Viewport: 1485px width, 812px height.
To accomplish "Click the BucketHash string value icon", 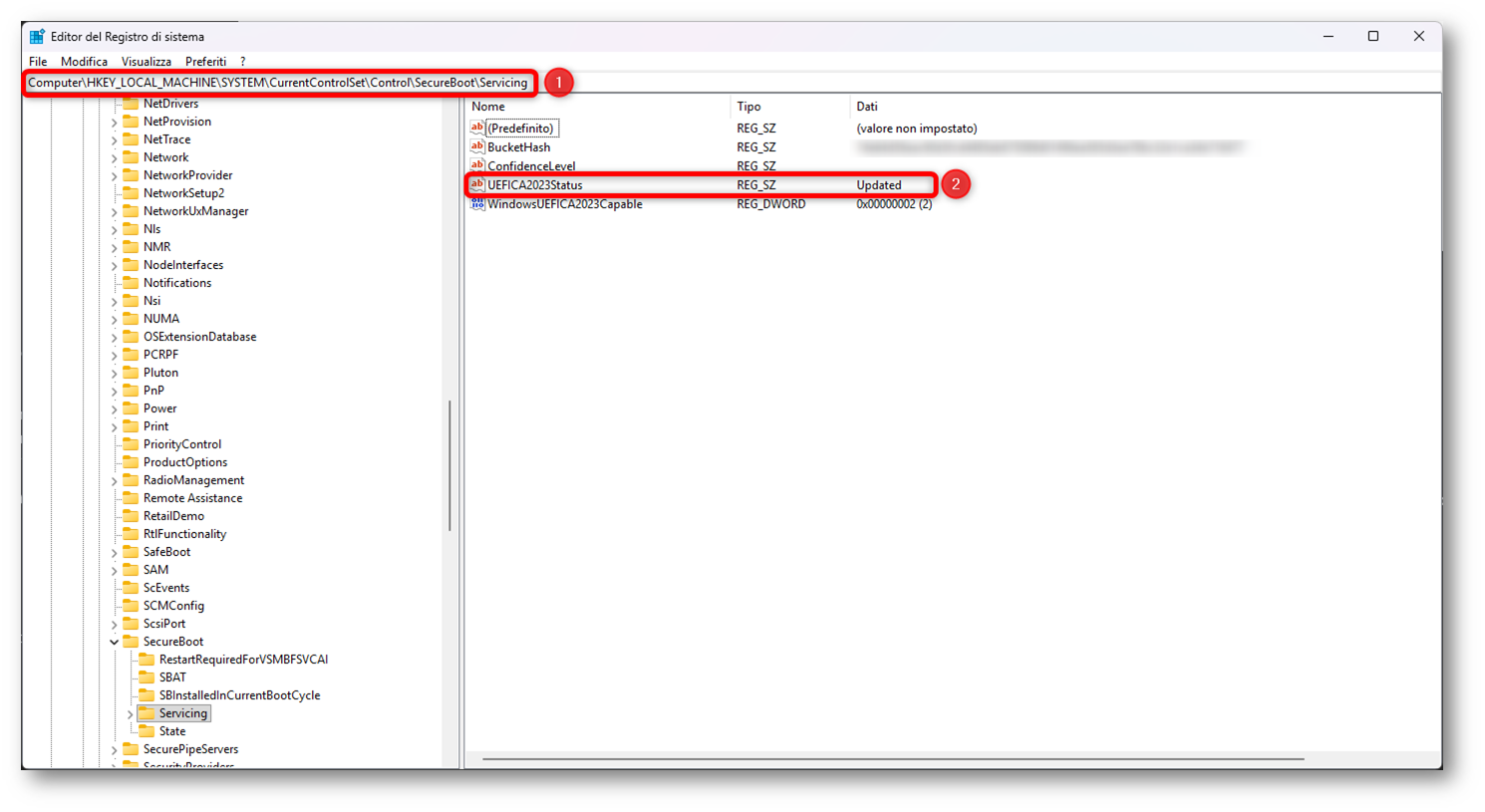I will click(477, 146).
